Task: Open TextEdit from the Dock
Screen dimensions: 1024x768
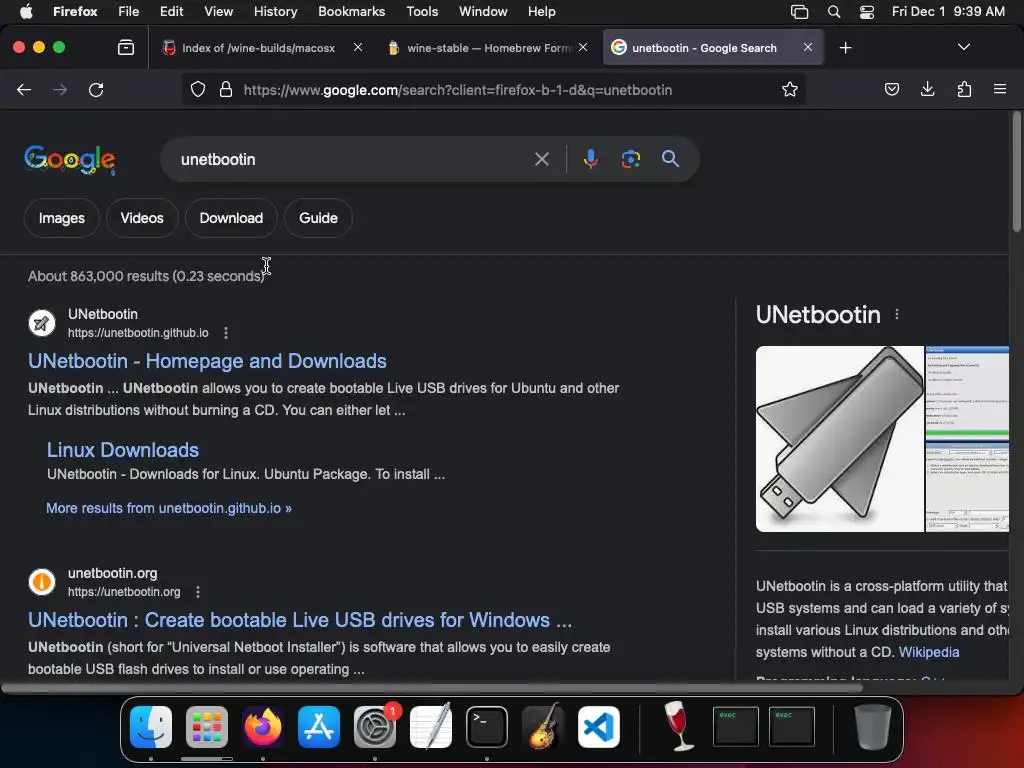Action: click(431, 726)
